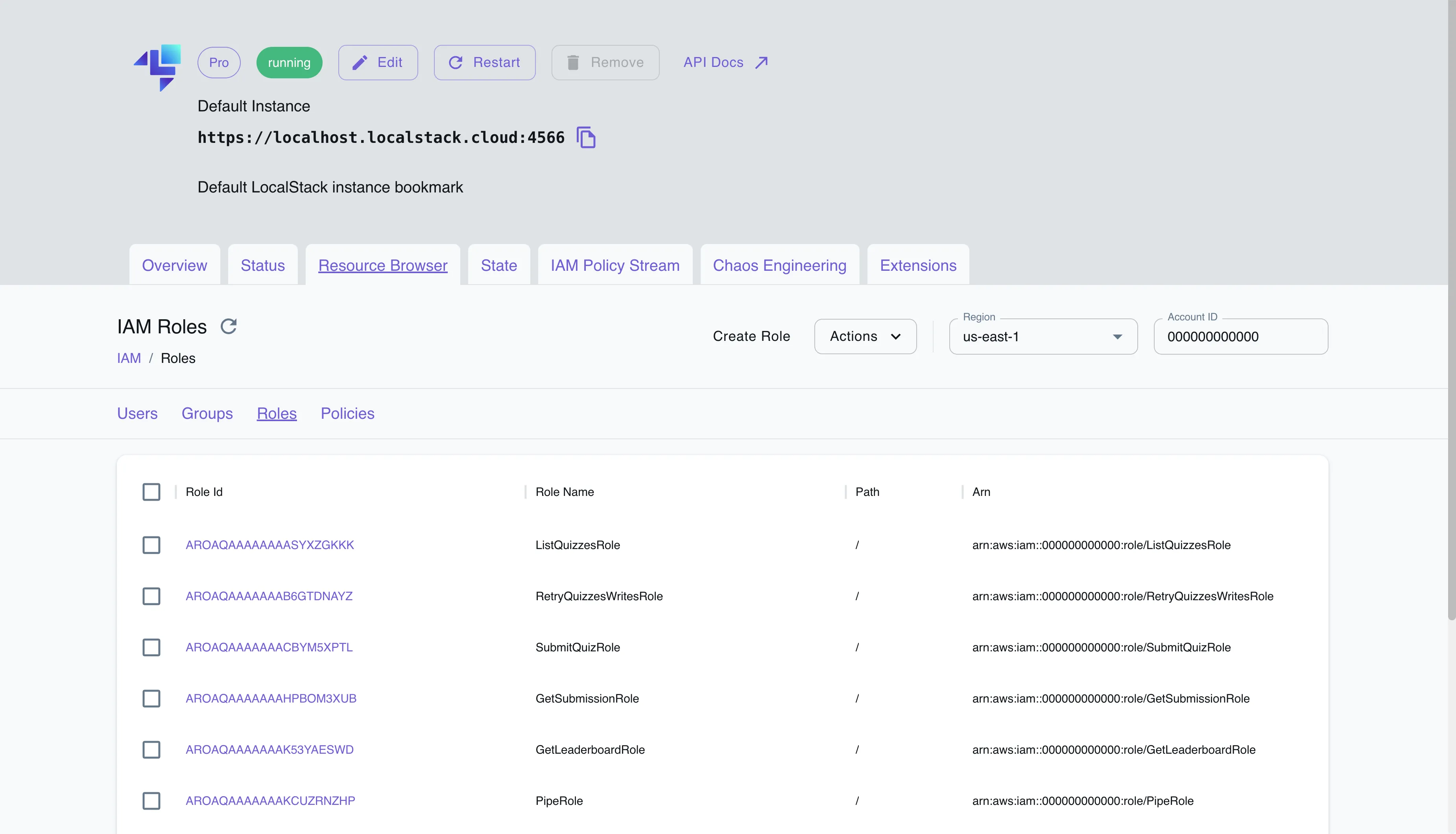1456x834 pixels.
Task: Open API Docs via the external link arrow
Action: coord(762,62)
